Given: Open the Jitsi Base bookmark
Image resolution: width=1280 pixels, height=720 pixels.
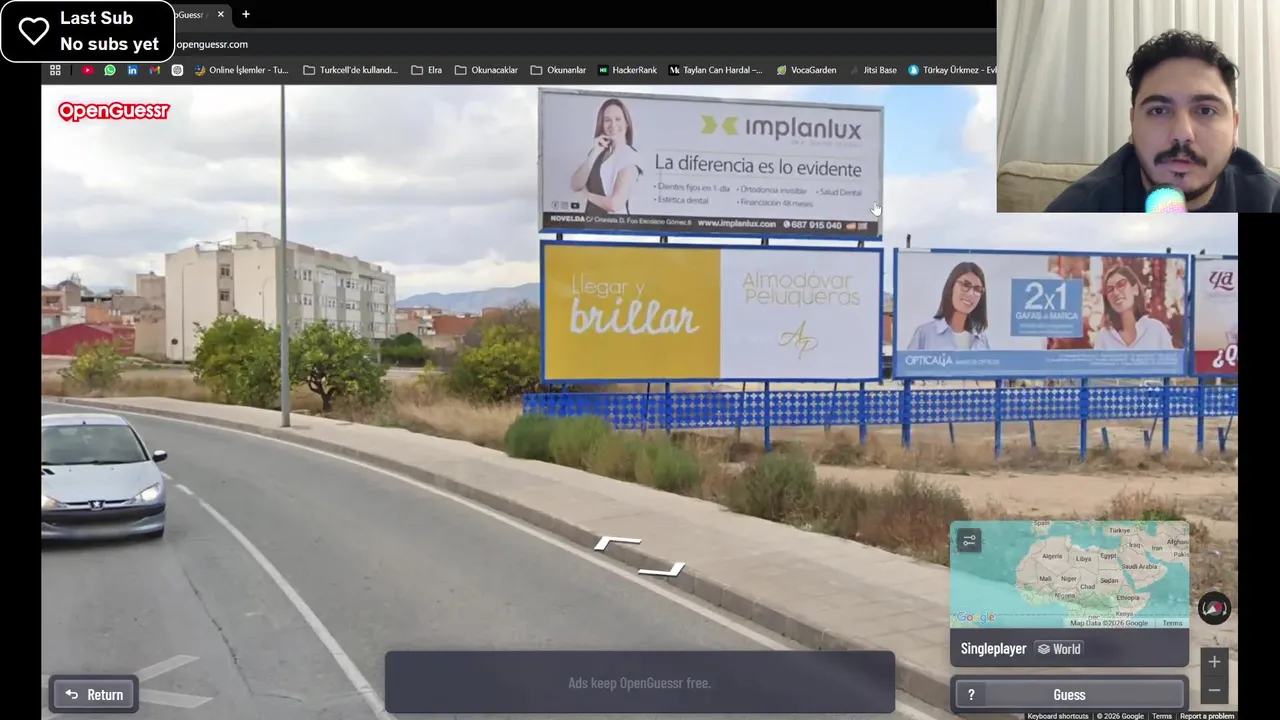Looking at the screenshot, I should click(872, 70).
